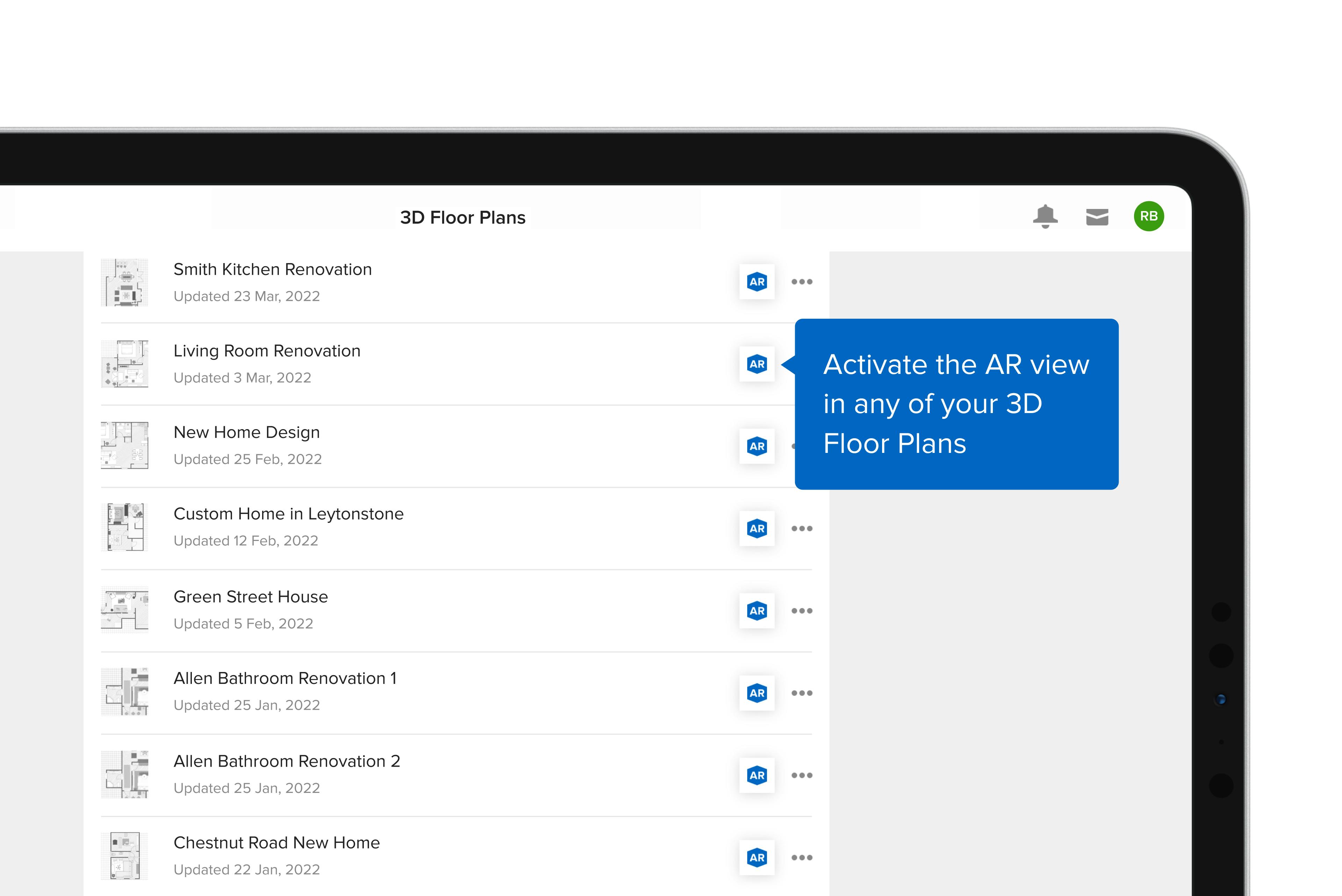Click the 'Updated 12 Feb, 2022' date text
Image resolution: width=1342 pixels, height=896 pixels.
coord(246,541)
